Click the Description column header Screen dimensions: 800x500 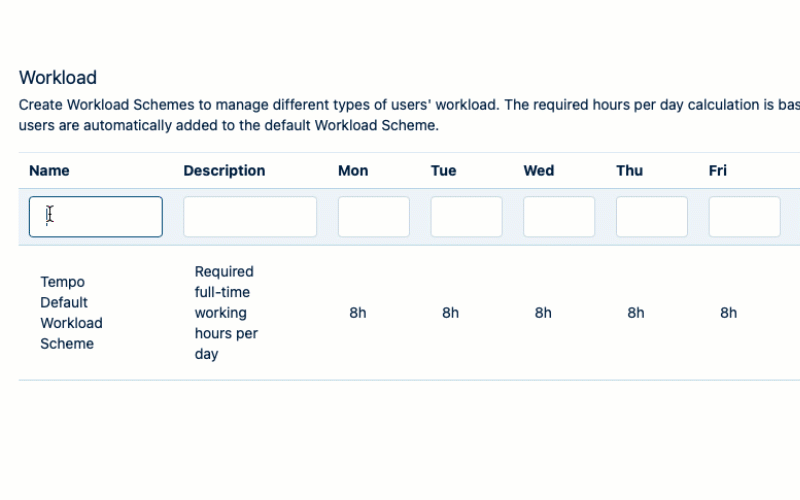[x=224, y=171]
